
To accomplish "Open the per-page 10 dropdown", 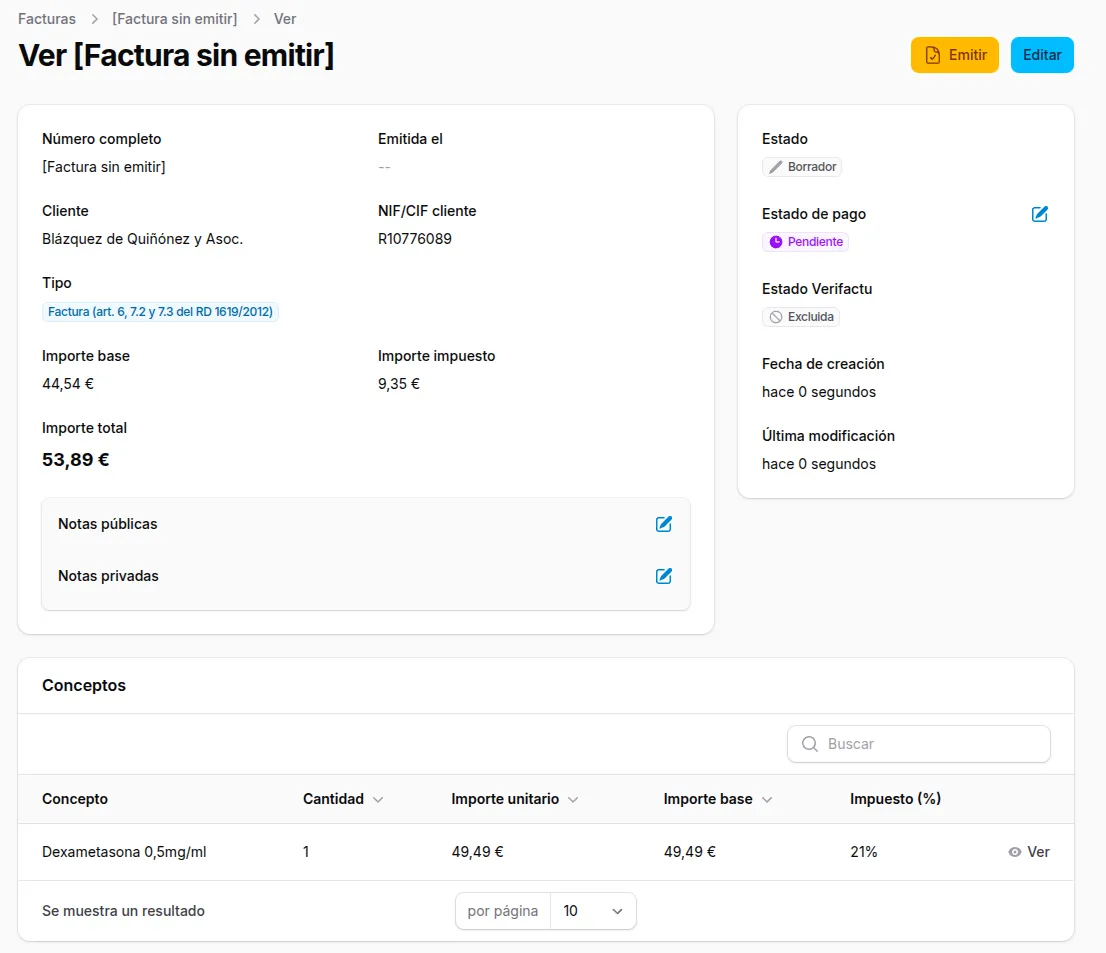I will click(x=592, y=911).
